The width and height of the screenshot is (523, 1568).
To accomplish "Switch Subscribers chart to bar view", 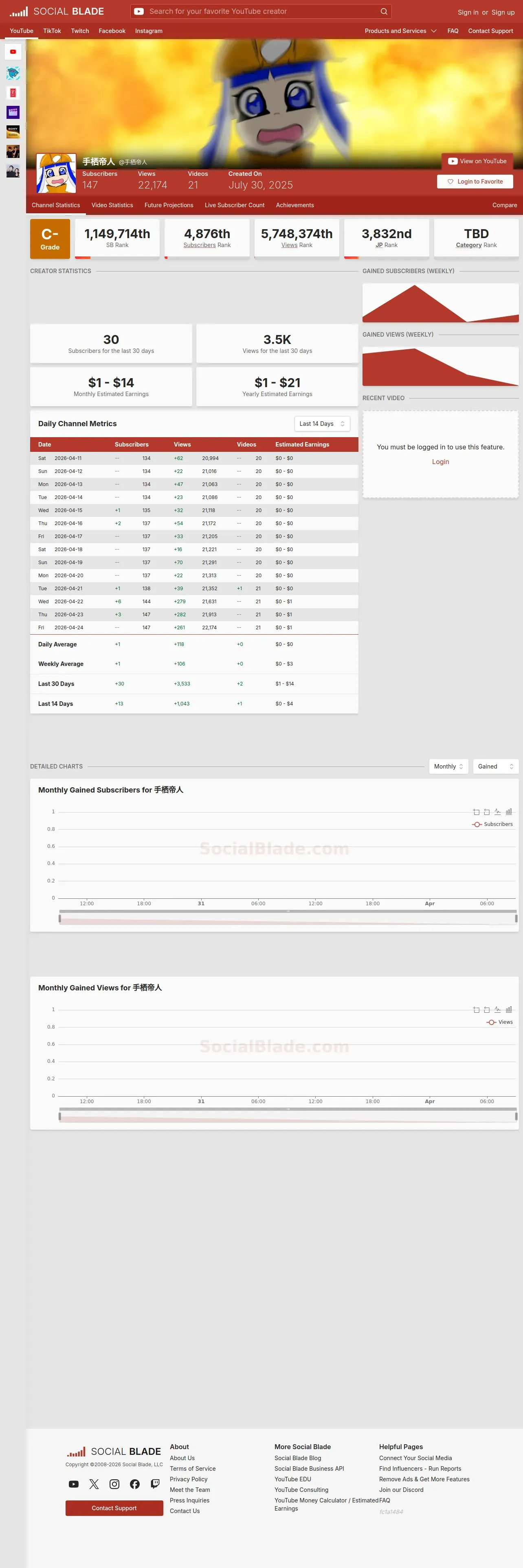I will (509, 812).
